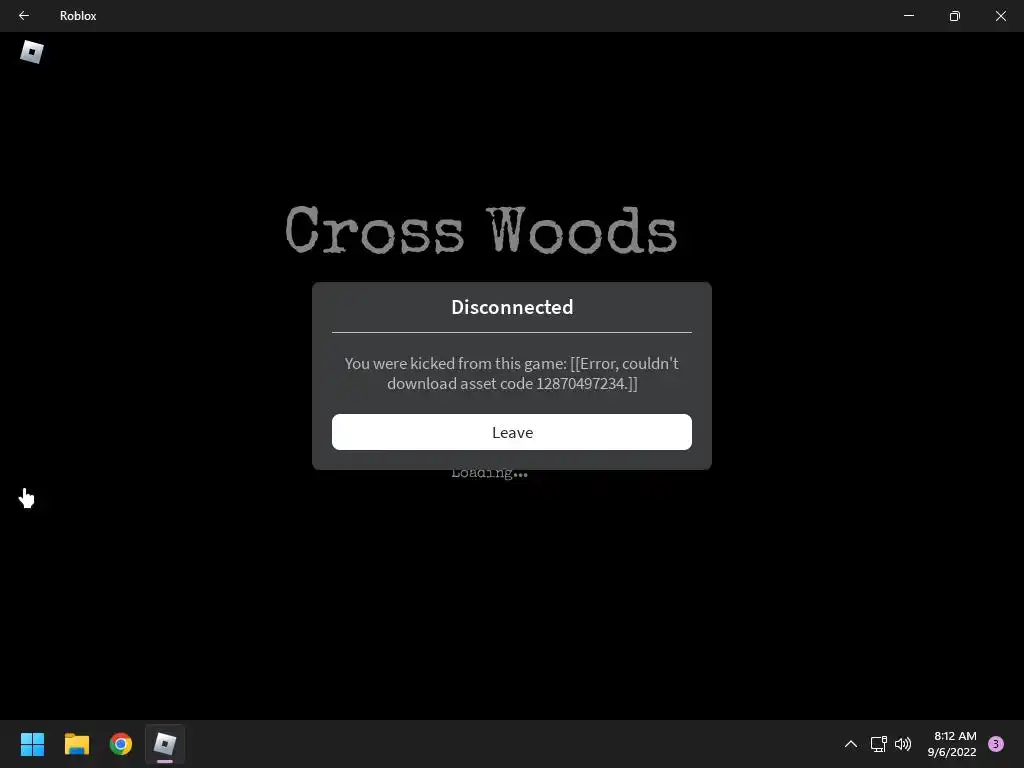1024x768 pixels.
Task: Open the network status tray icon
Action: [878, 744]
